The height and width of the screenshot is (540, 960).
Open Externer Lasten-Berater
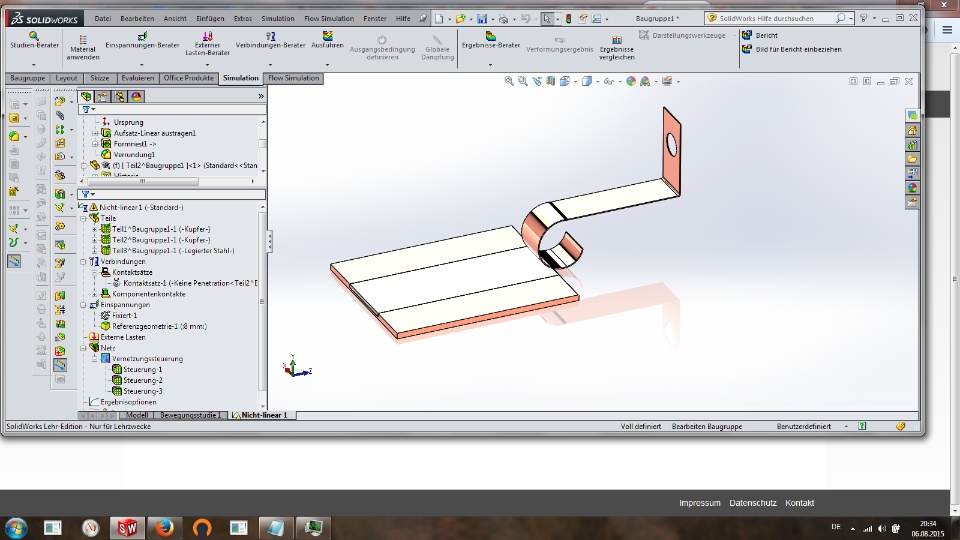208,44
